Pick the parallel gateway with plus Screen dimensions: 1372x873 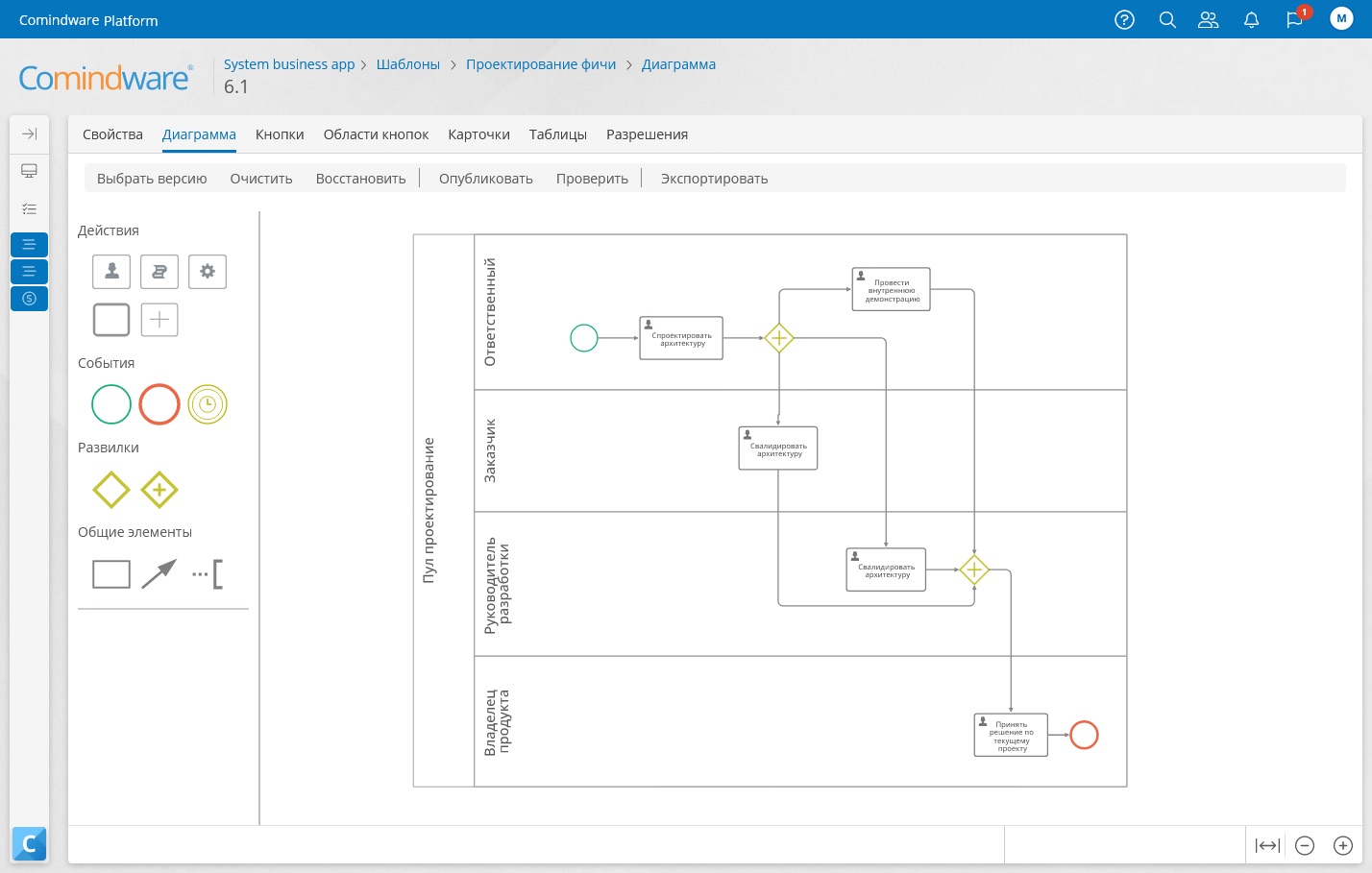pyautogui.click(x=159, y=490)
